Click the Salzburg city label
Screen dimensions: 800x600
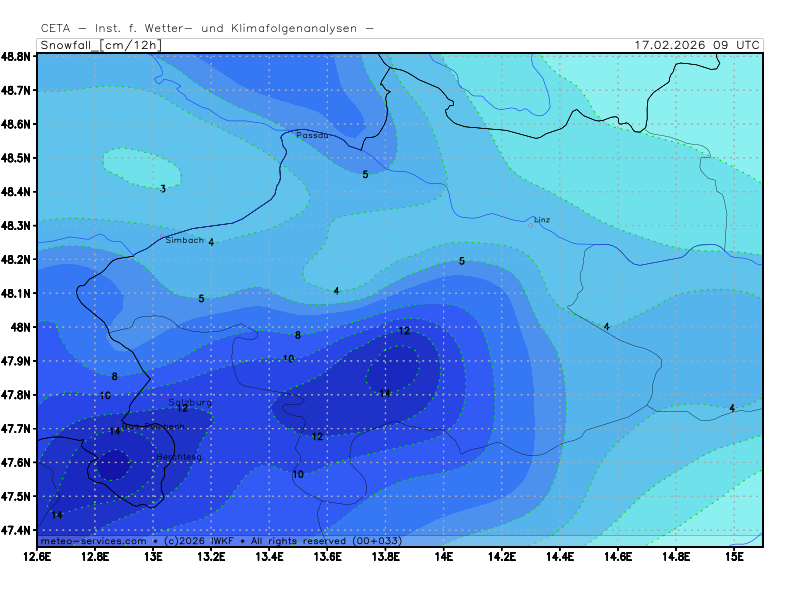pyautogui.click(x=190, y=402)
